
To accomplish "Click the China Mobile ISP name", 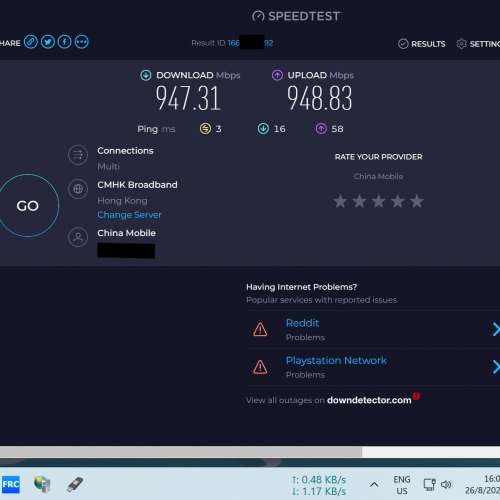I will [x=126, y=233].
